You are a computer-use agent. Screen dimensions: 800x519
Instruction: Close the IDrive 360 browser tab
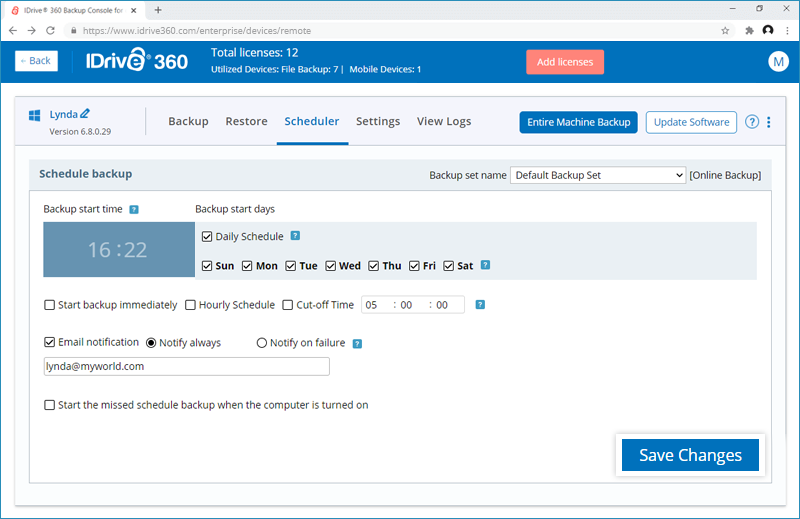[134, 10]
